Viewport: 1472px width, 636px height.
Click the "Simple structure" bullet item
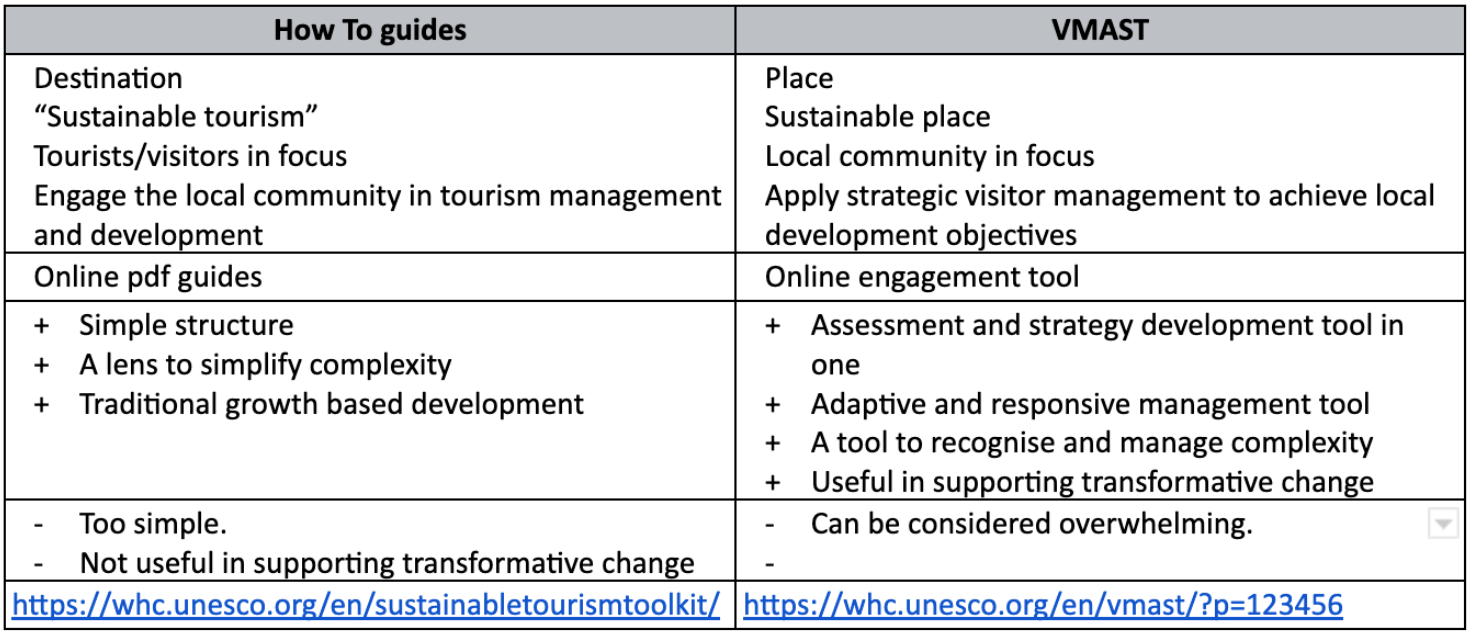tap(187, 325)
